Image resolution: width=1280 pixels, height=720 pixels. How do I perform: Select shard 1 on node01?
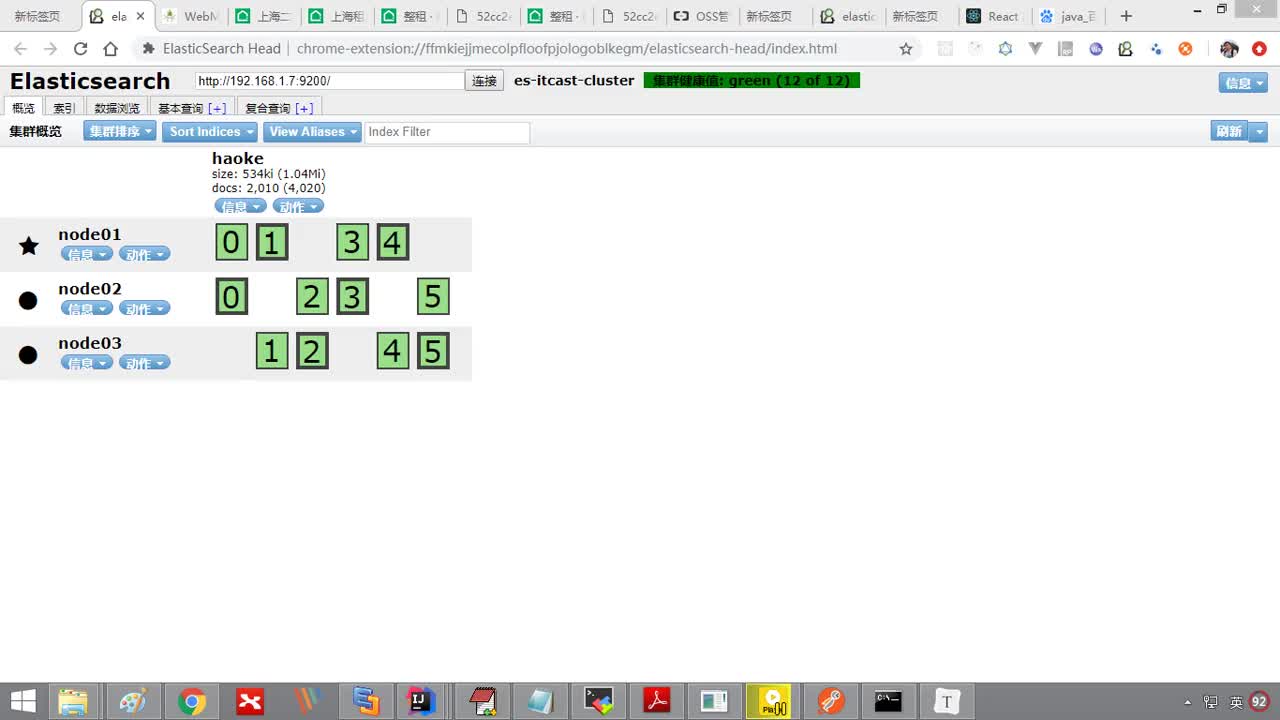point(272,242)
